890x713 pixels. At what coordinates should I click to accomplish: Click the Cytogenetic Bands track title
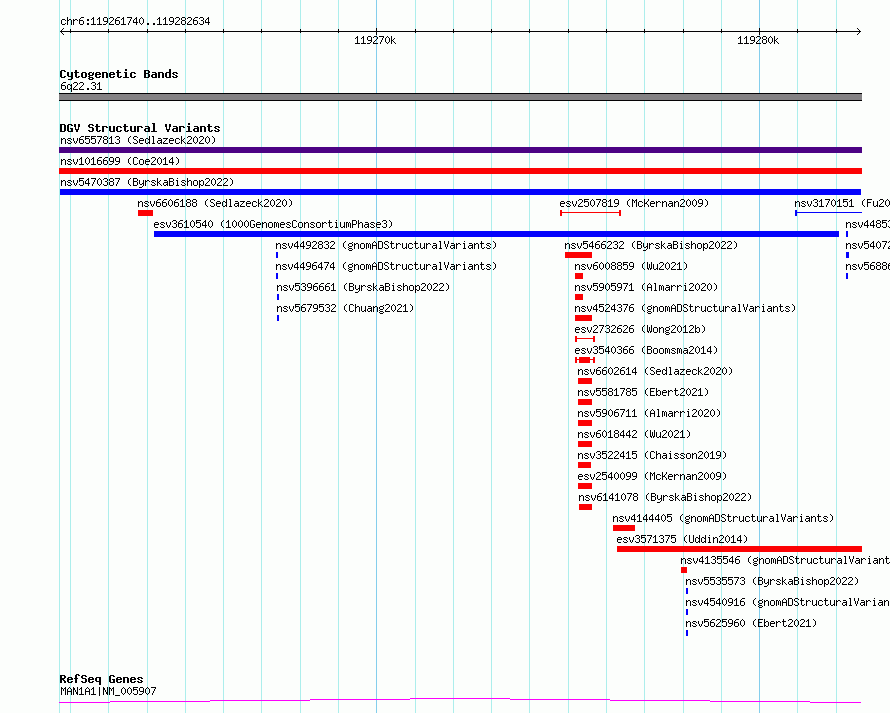coord(119,74)
